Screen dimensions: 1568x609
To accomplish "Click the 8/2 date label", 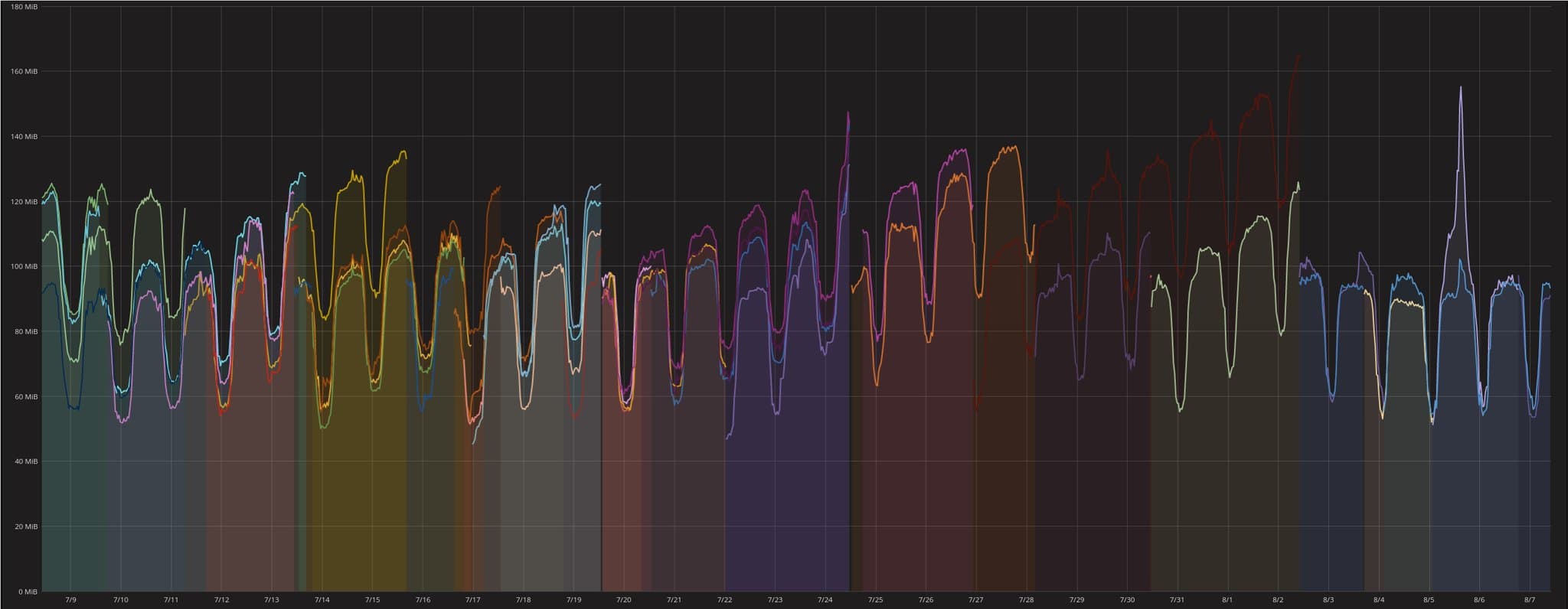I will click(1278, 600).
